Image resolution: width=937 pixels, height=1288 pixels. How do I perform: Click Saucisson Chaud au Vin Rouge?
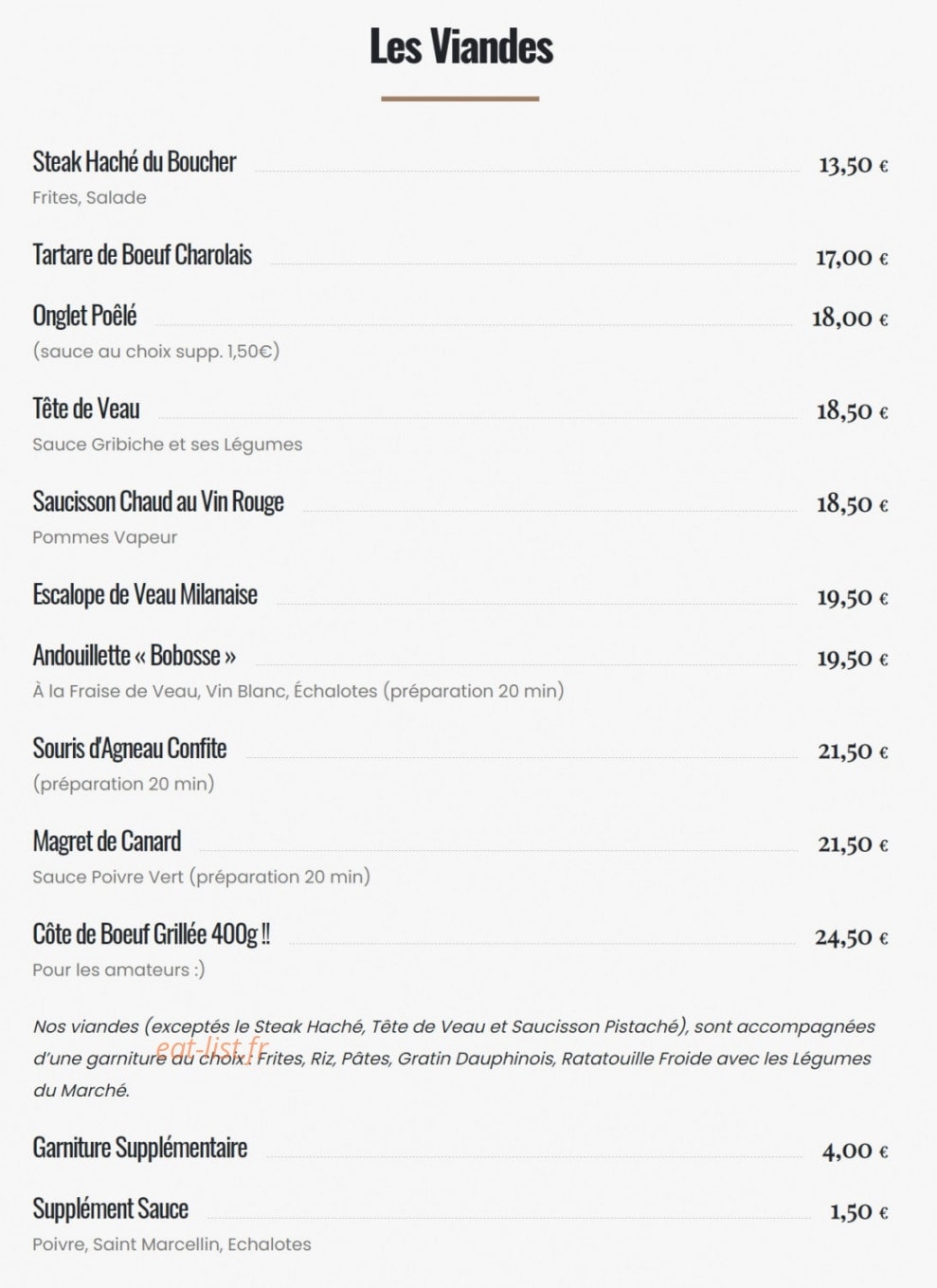pos(158,501)
